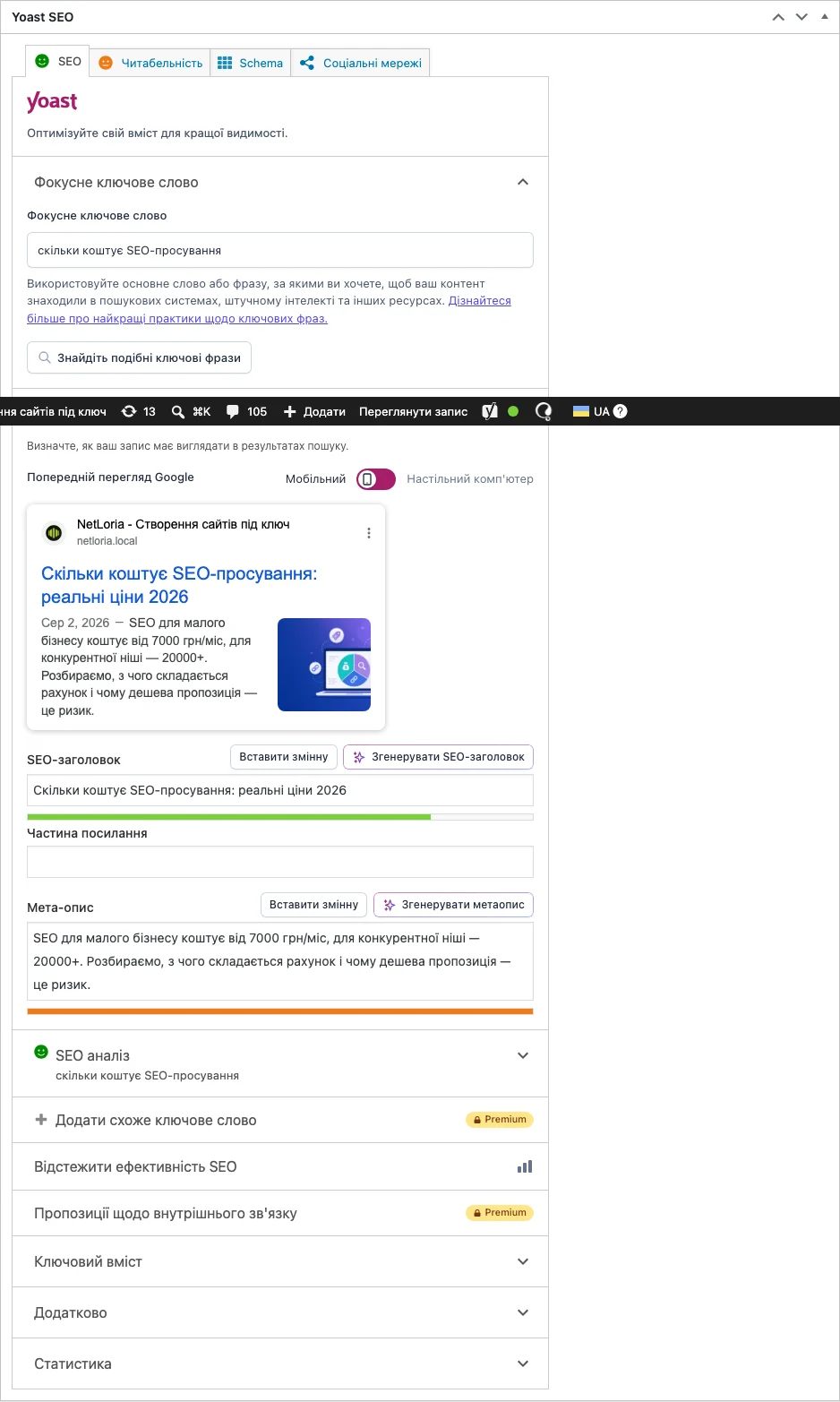Image resolution: width=840 pixels, height=1402 pixels.
Task: Switch to the Читабельність tab
Action: click(x=150, y=63)
